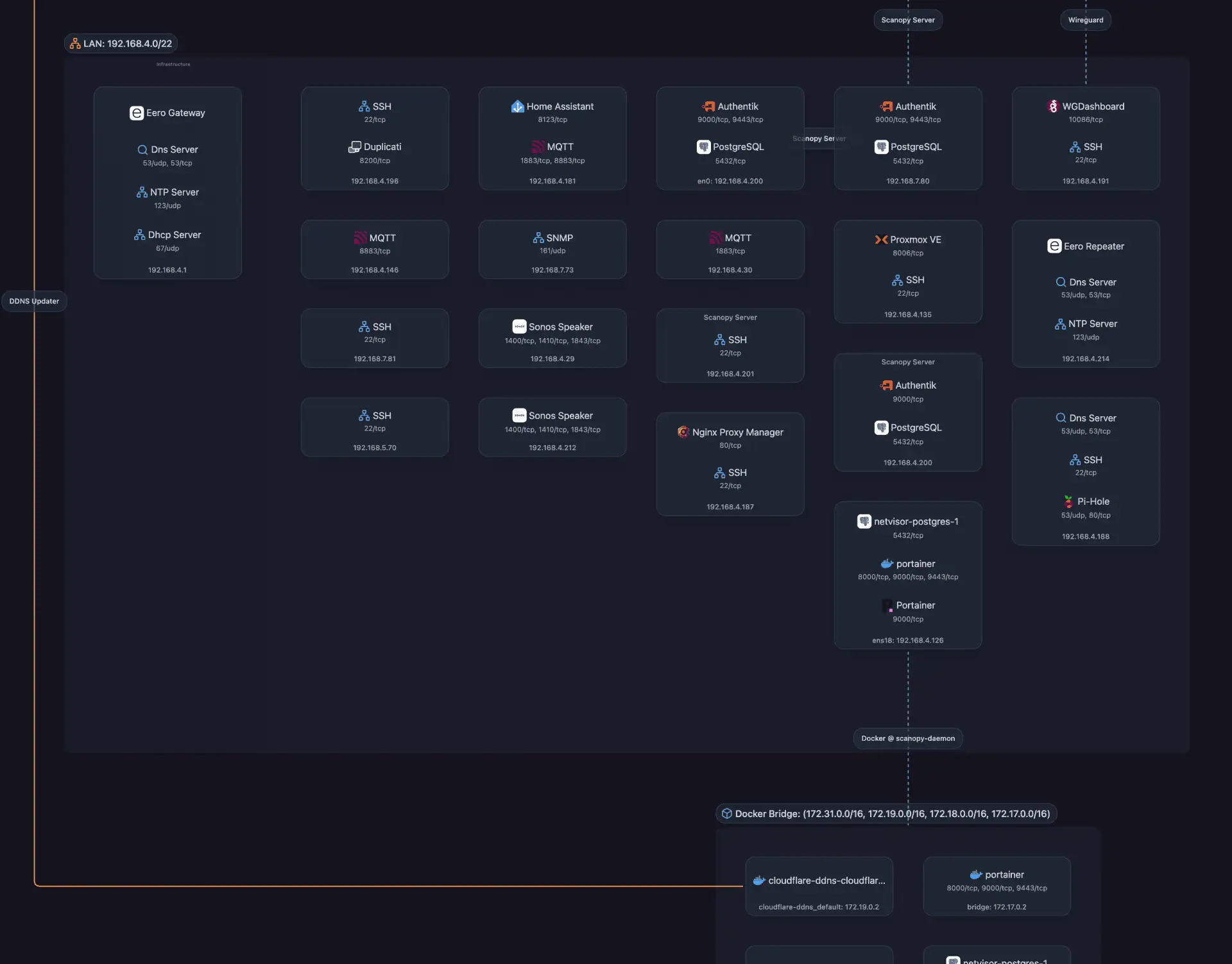
Task: Click the Duplicati service icon
Action: click(354, 147)
